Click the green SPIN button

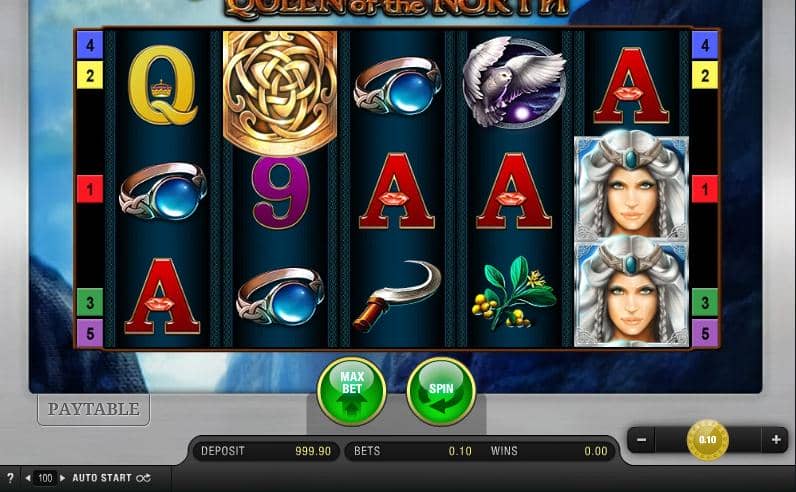coord(441,391)
